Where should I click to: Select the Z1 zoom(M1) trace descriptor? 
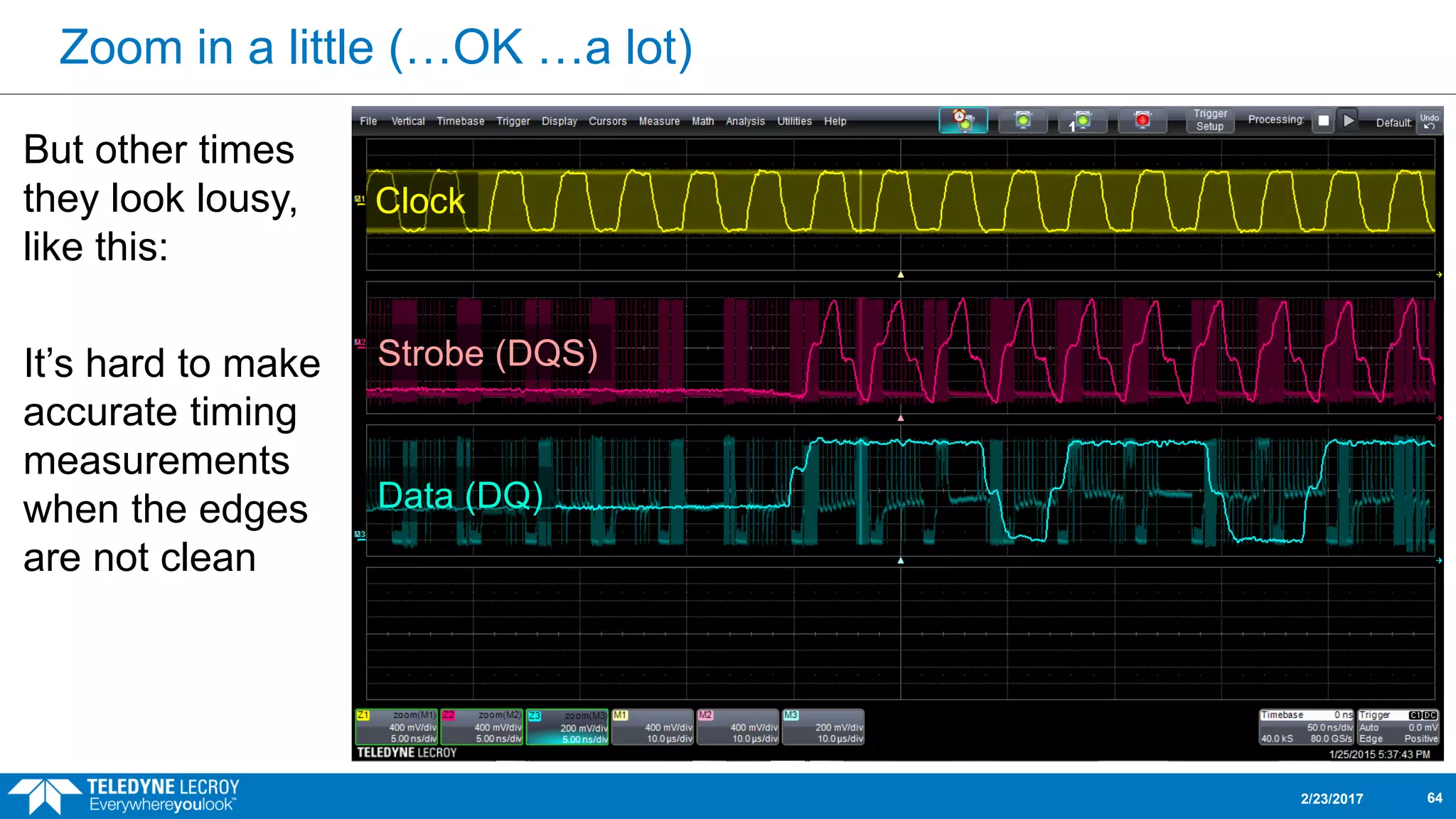click(x=397, y=727)
